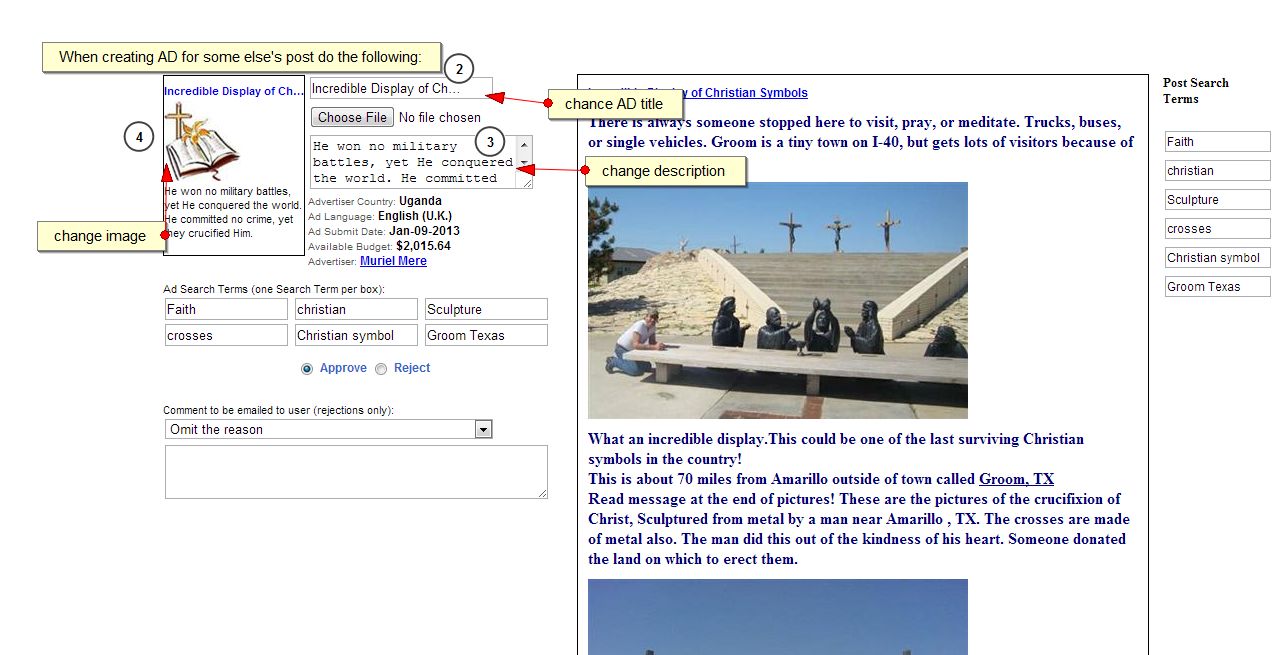Click the blue ad preview title link
The height and width of the screenshot is (655, 1274).
coord(233,91)
